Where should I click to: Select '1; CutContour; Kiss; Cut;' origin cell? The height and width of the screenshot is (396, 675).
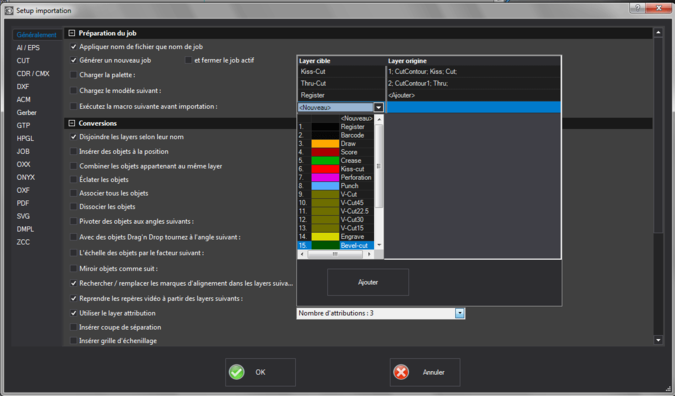pyautogui.click(x=474, y=71)
